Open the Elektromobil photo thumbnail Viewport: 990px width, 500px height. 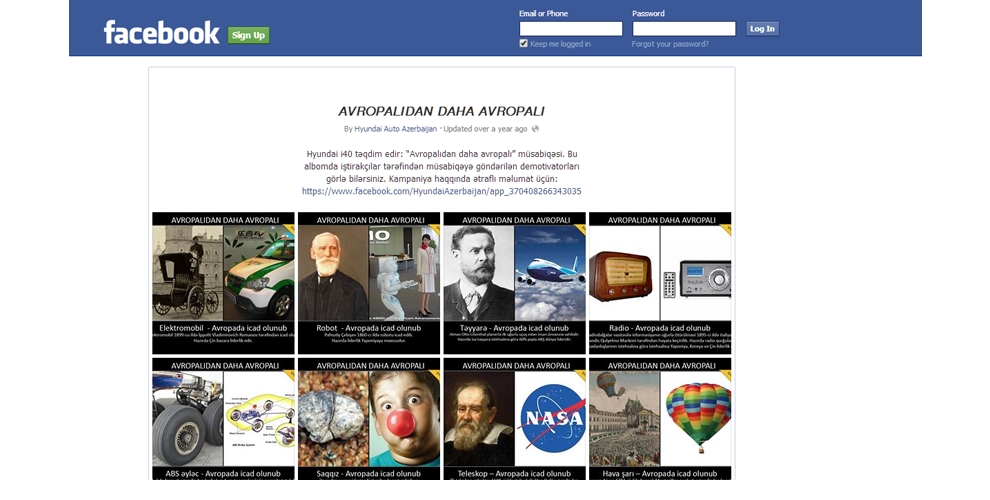(x=224, y=283)
